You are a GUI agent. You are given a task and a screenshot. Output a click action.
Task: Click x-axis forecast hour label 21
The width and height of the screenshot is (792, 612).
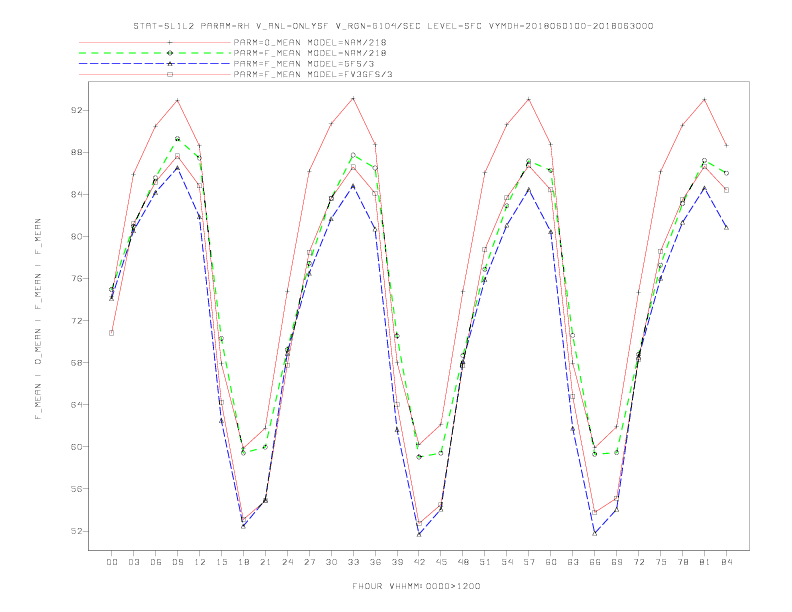[x=265, y=562]
